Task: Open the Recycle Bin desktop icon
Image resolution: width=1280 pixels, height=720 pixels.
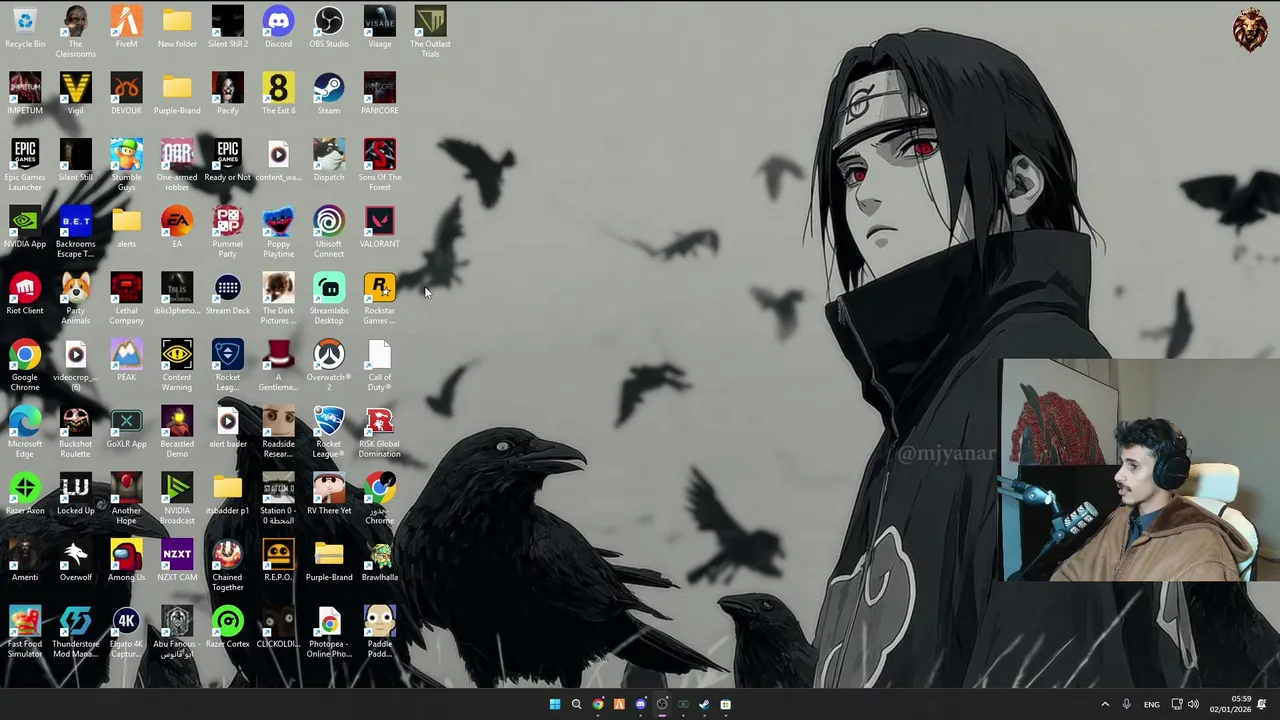Action: click(25, 29)
